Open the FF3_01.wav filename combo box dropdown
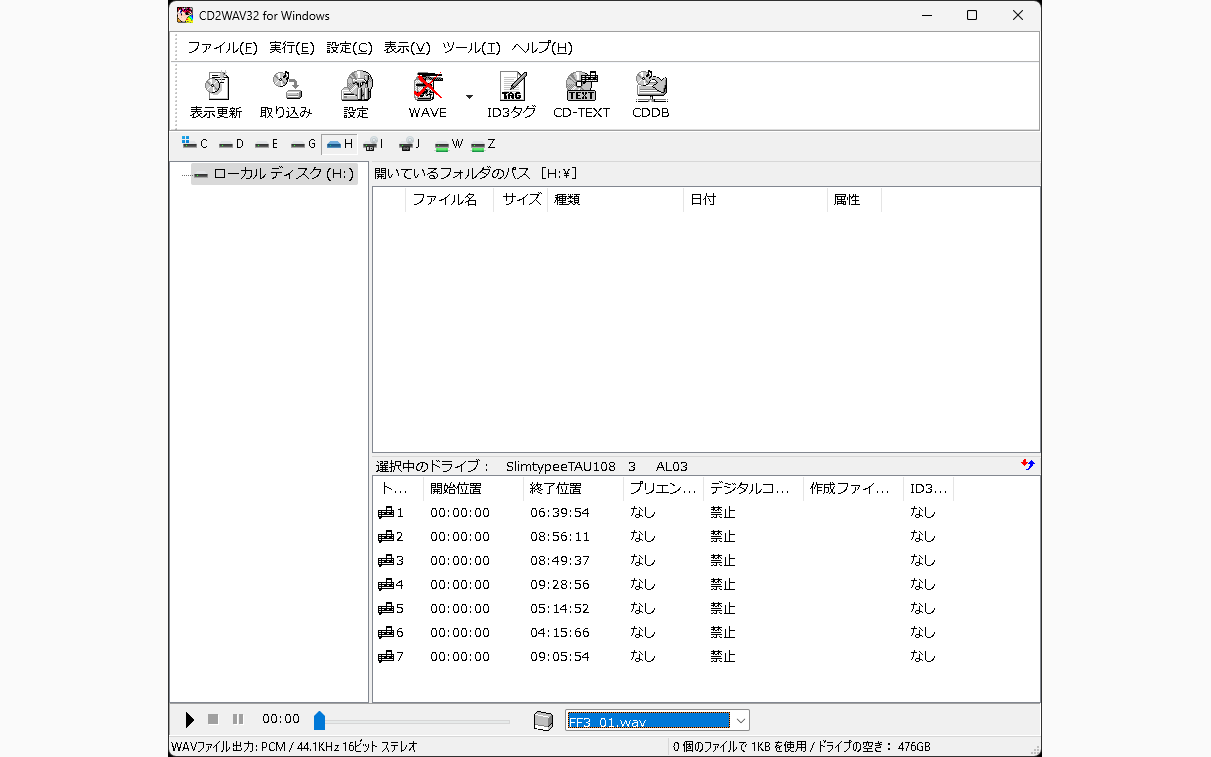The width and height of the screenshot is (1211, 757). coord(740,720)
